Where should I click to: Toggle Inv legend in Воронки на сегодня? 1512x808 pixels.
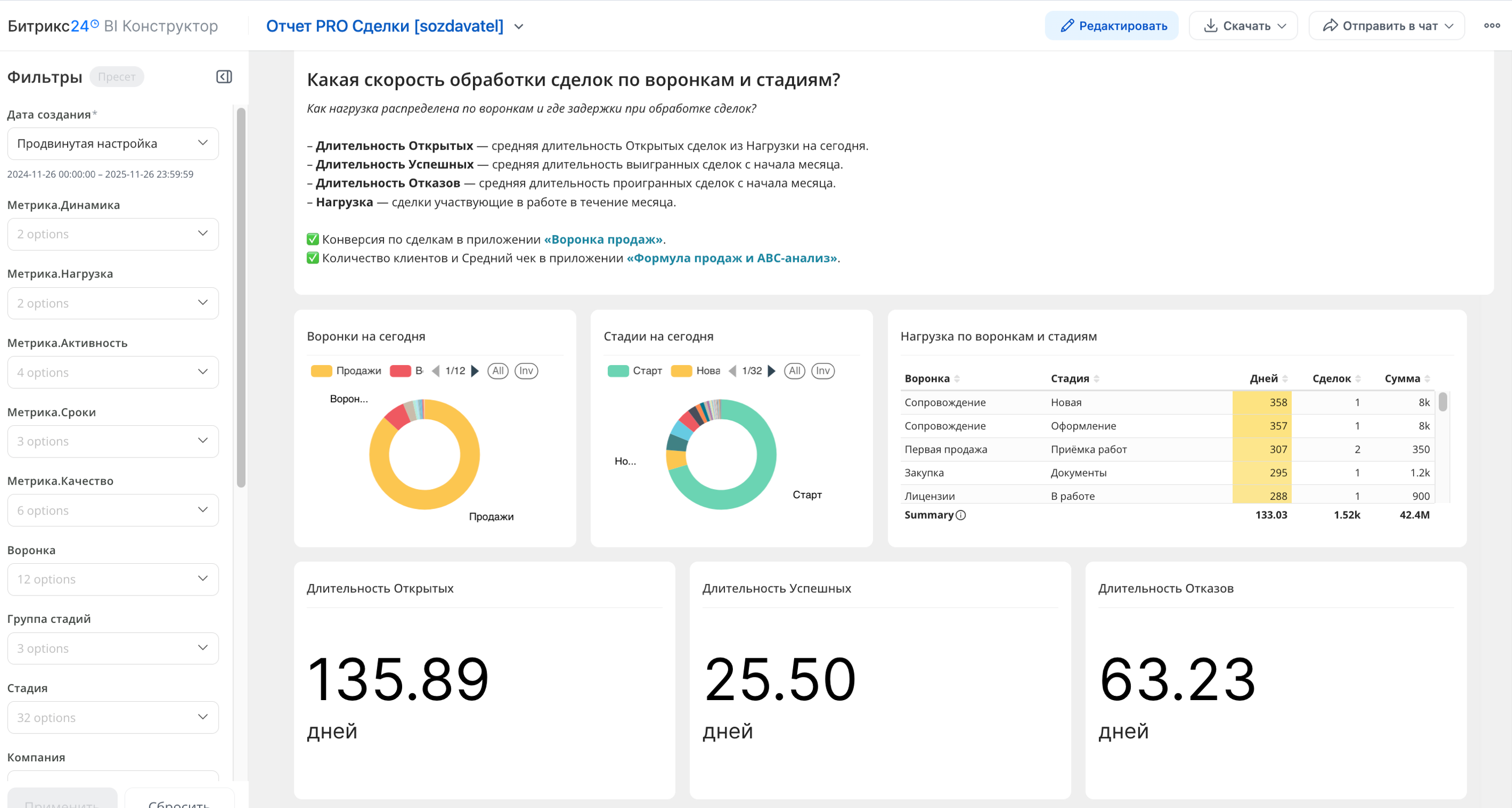[x=526, y=371]
